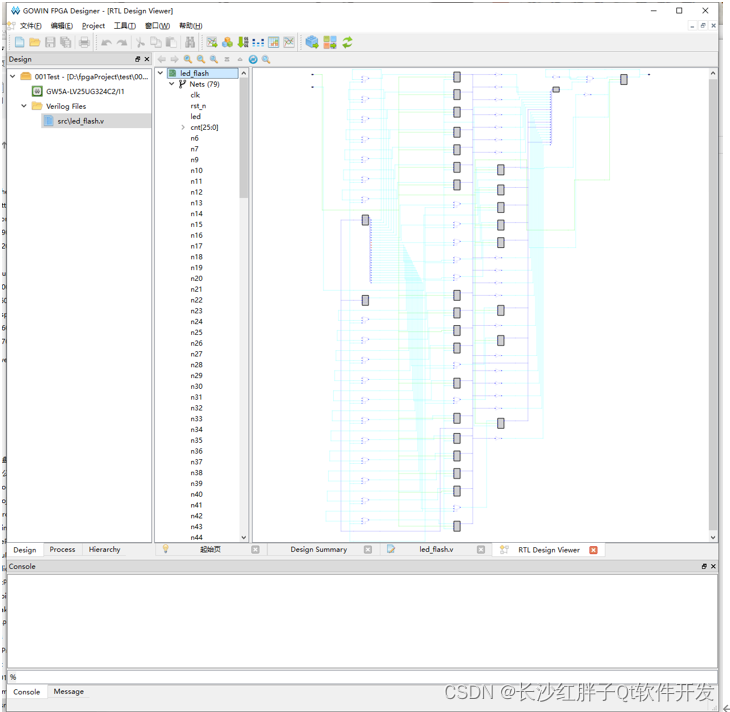Expand the cnt[25:0] bus net
730x712 pixels.
(x=182, y=127)
